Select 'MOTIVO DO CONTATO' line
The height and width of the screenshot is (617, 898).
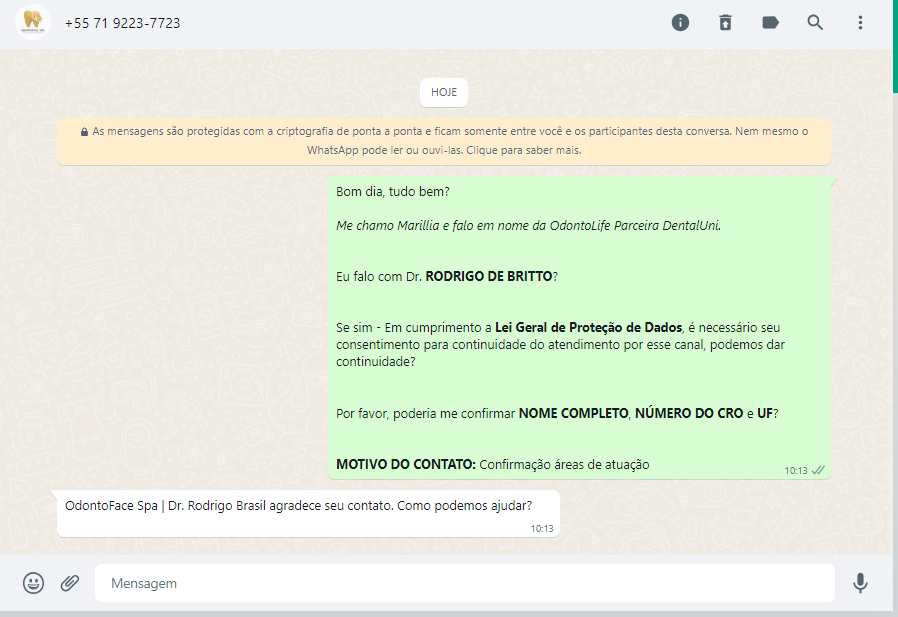(493, 465)
